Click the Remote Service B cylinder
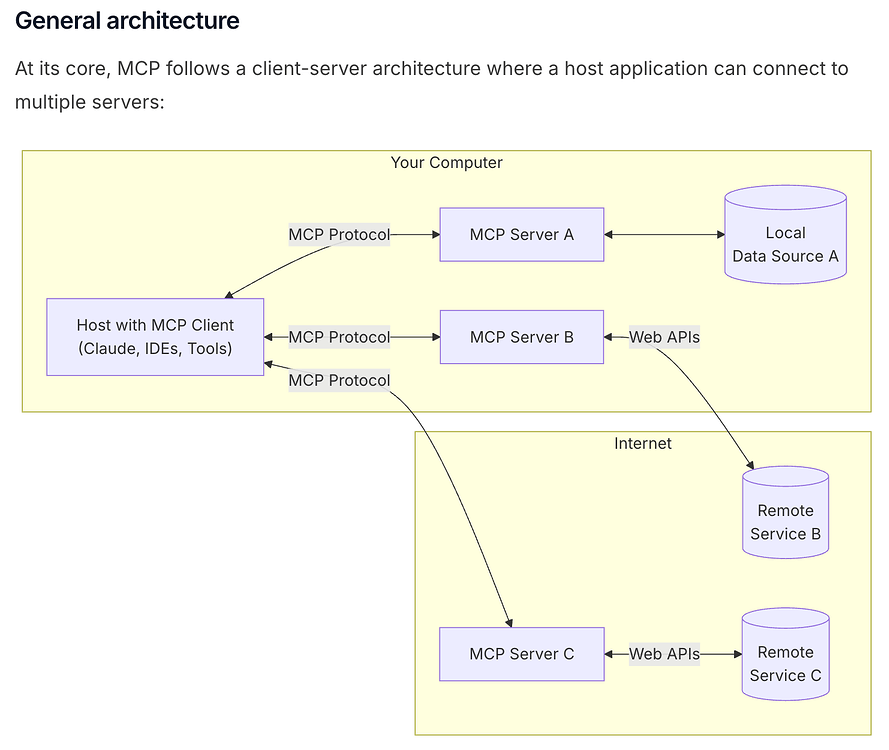The image size is (889, 750). tap(785, 512)
